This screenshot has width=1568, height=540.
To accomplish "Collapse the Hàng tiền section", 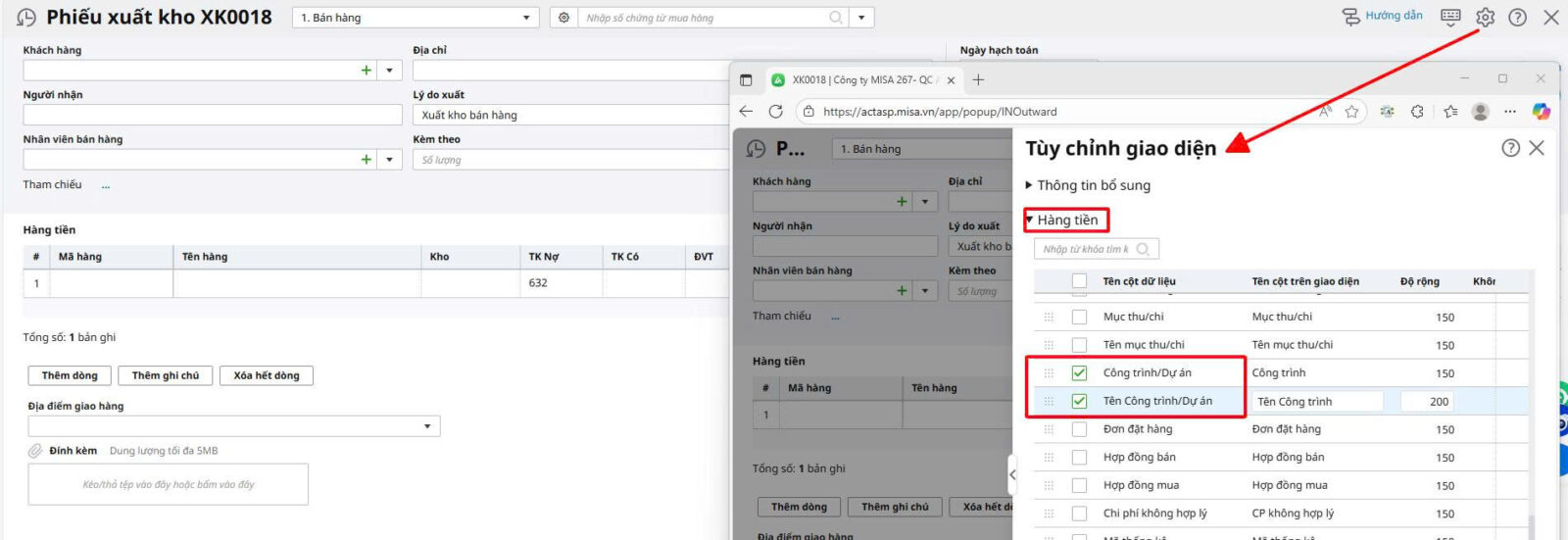I will (x=1030, y=220).
